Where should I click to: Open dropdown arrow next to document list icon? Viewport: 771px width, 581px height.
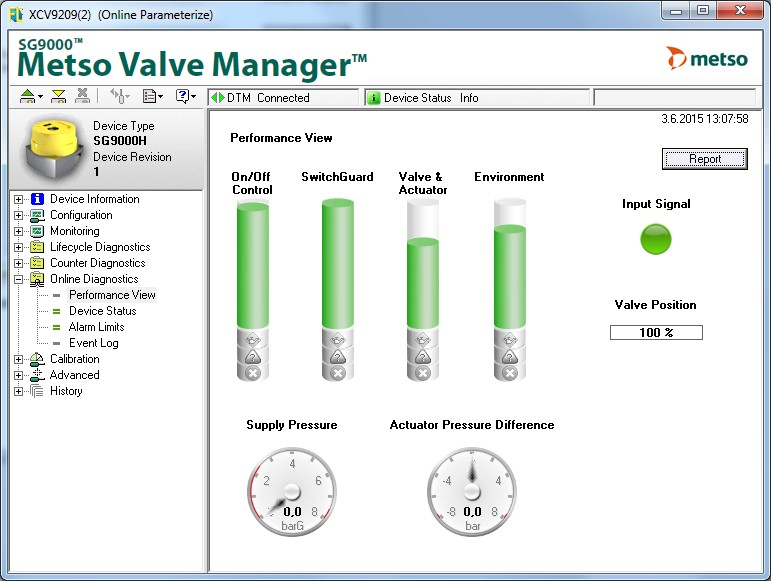(160, 96)
